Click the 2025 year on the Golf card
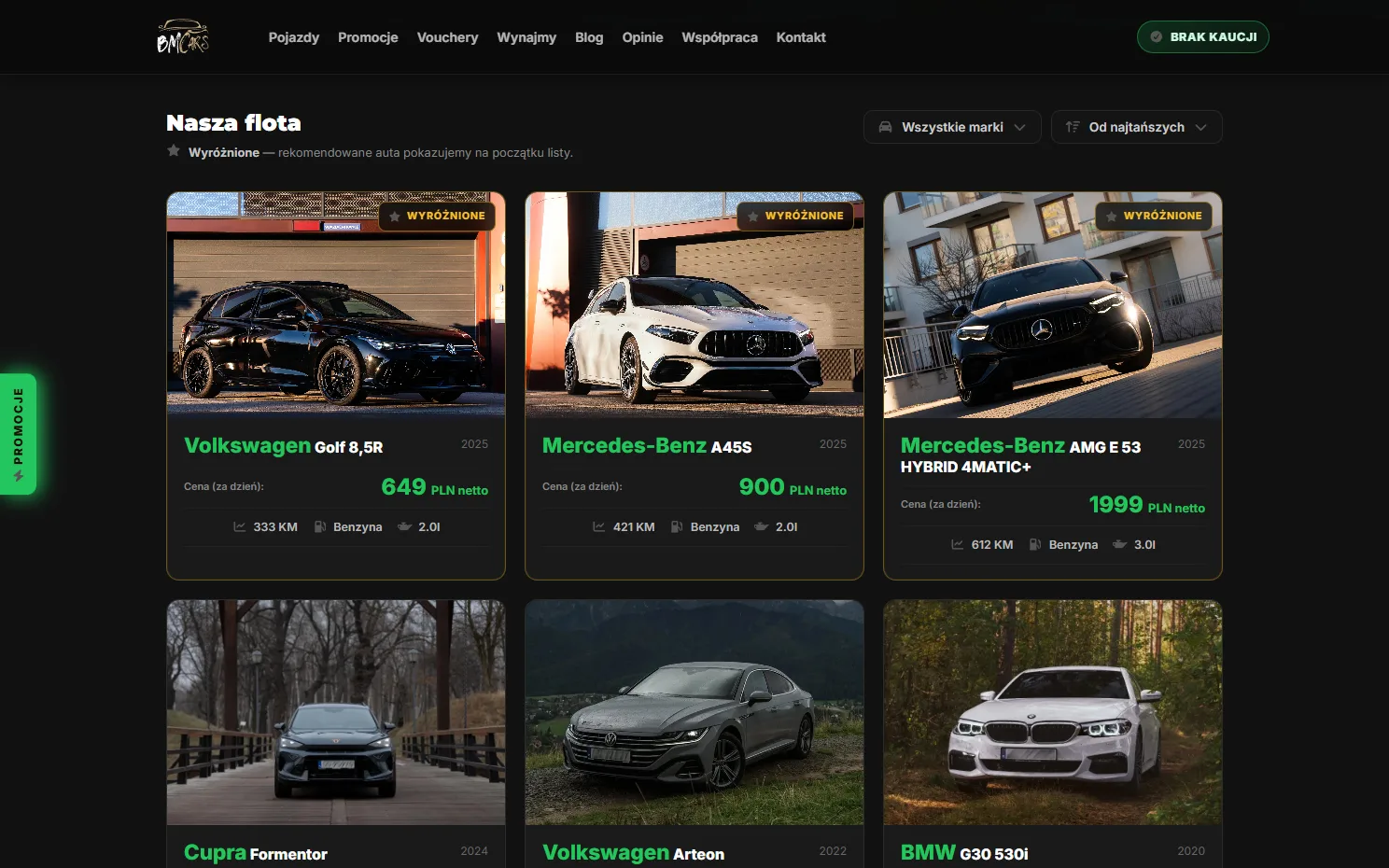This screenshot has height=868, width=1389. pyautogui.click(x=474, y=444)
